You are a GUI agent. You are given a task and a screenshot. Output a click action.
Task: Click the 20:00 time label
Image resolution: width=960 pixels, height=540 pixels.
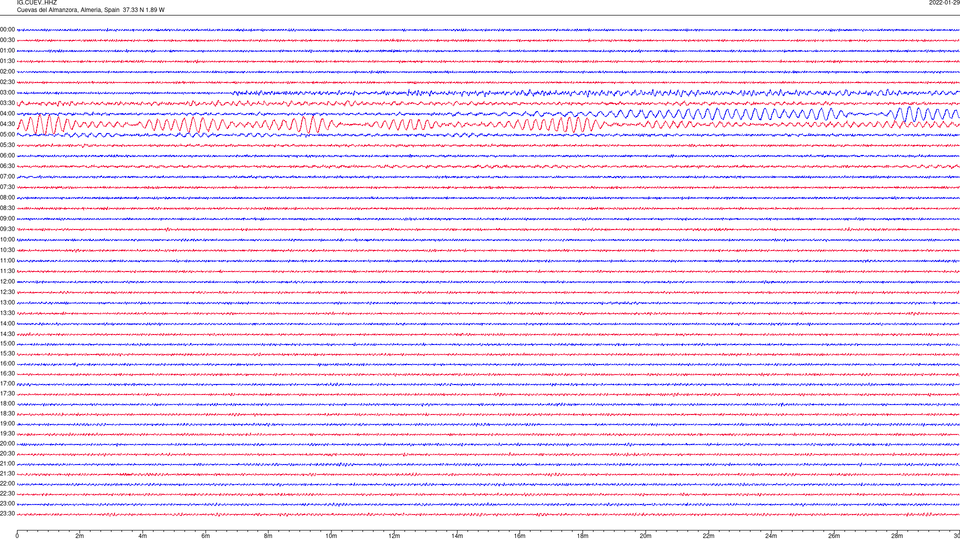(x=7, y=444)
